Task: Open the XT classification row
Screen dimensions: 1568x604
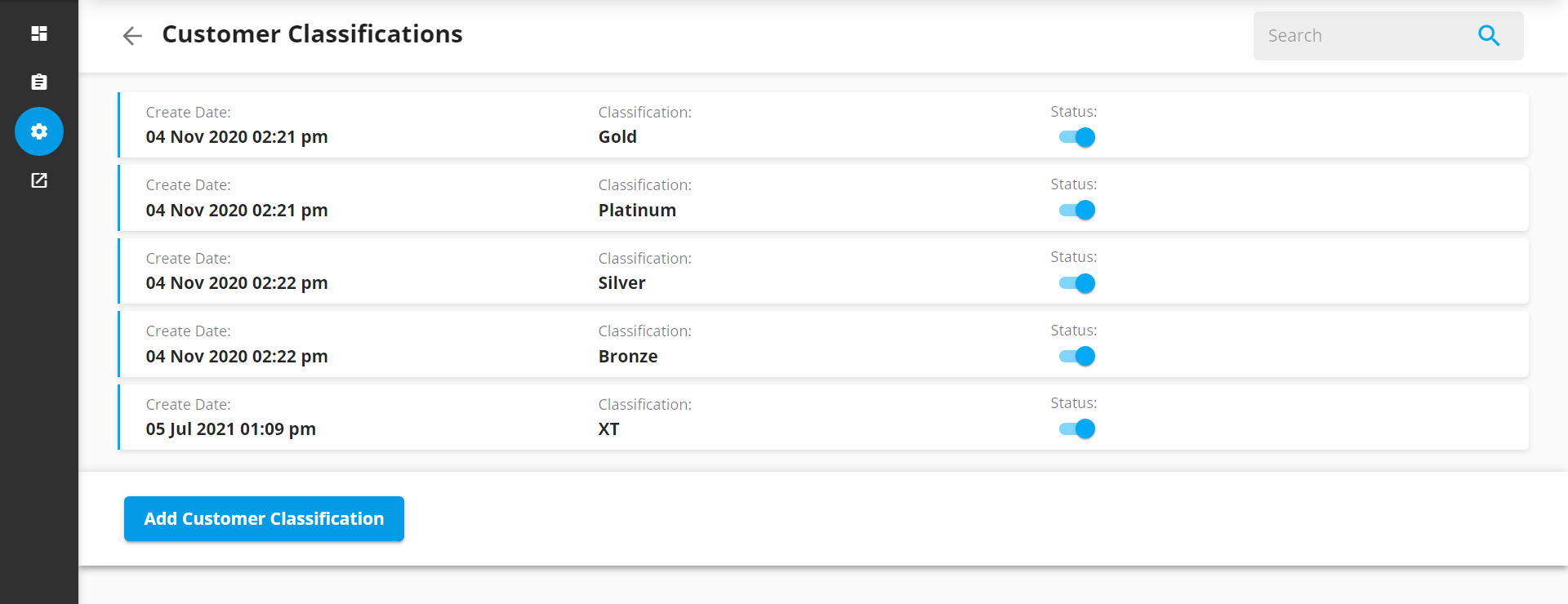Action: (x=823, y=417)
